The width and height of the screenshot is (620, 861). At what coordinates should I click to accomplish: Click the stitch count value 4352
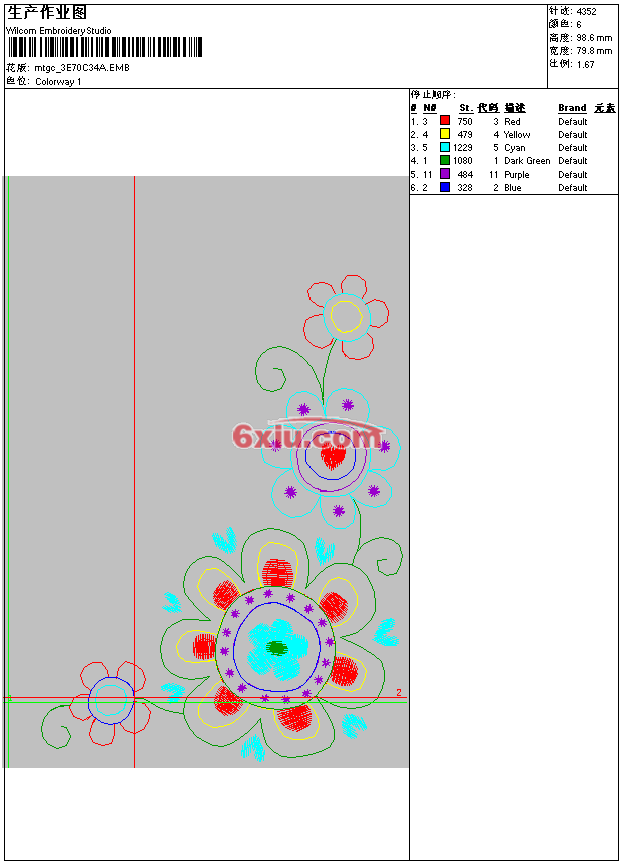coord(587,12)
